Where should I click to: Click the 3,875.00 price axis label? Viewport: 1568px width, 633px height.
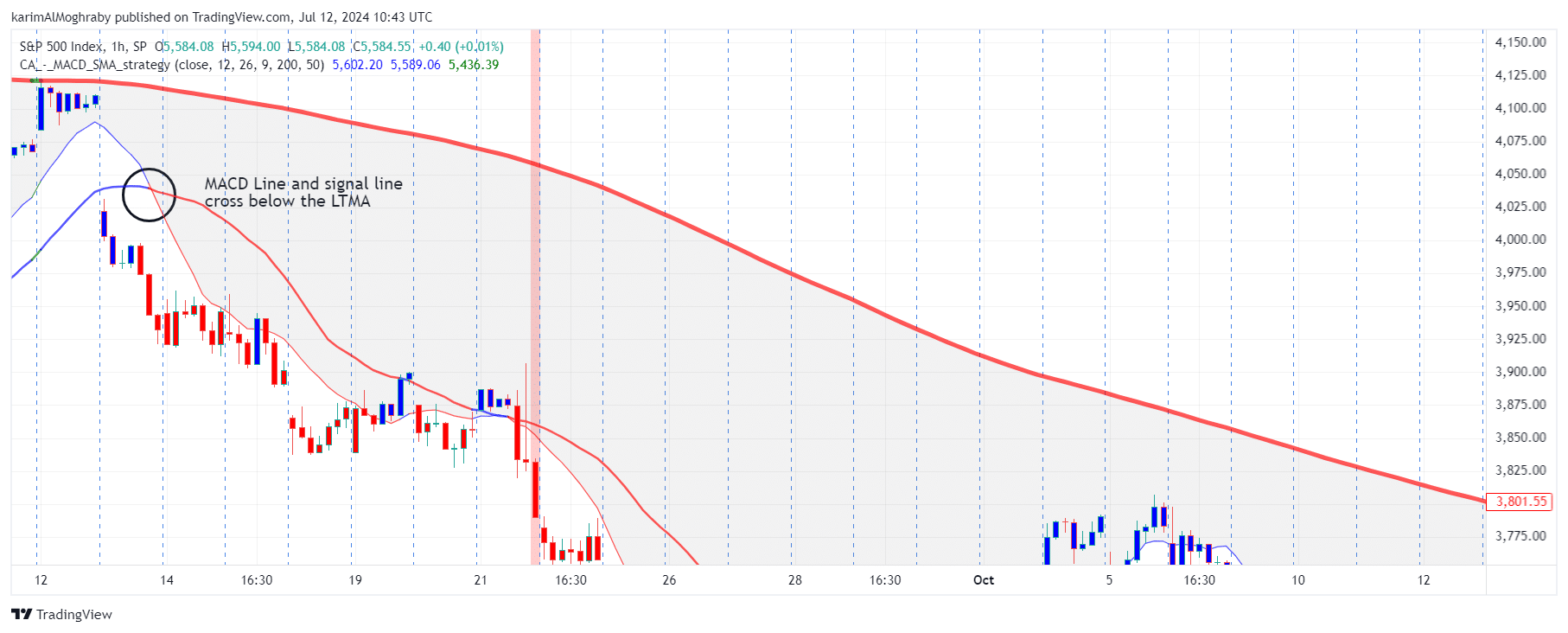point(1520,405)
